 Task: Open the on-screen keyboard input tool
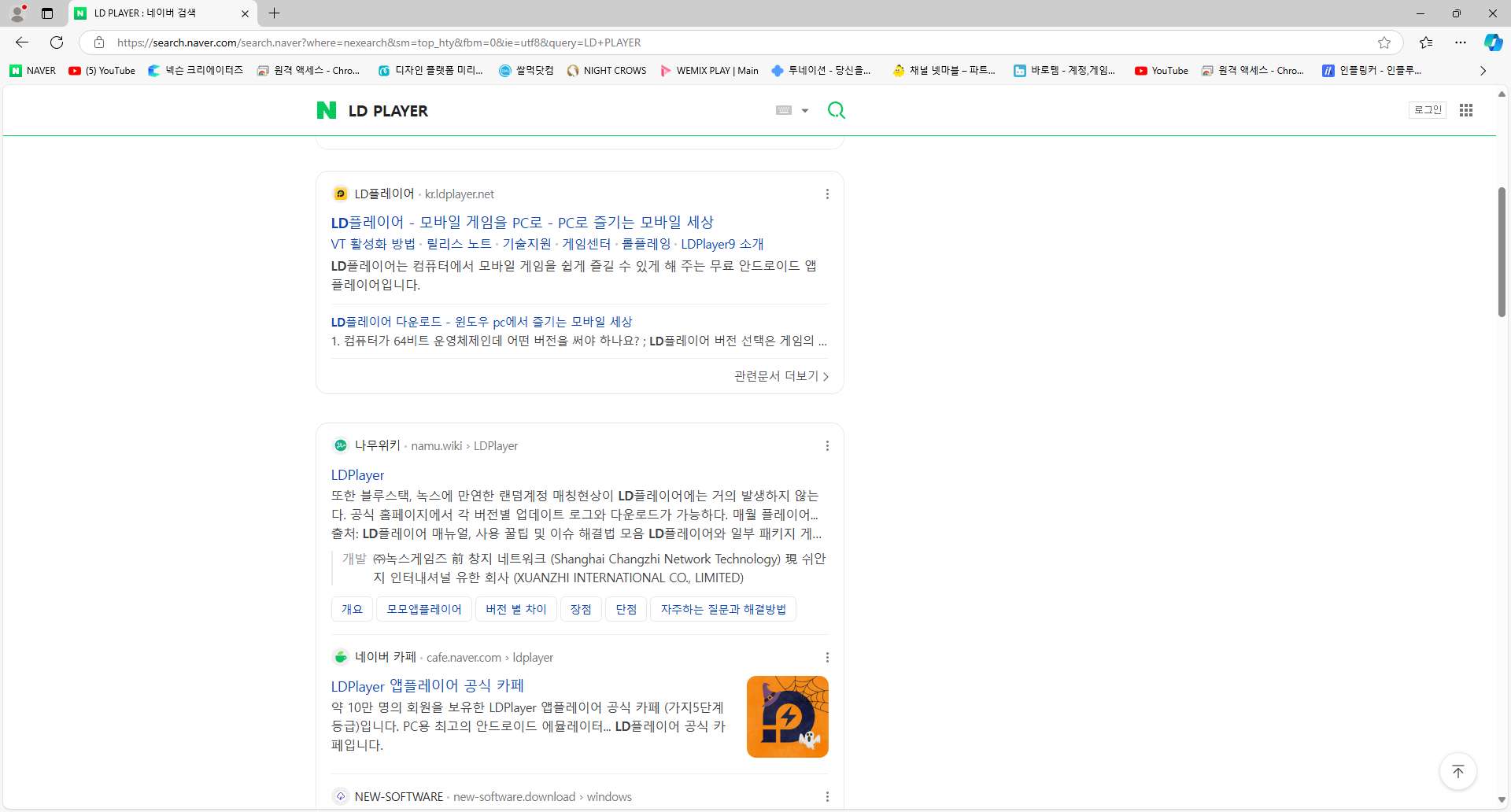[x=784, y=110]
